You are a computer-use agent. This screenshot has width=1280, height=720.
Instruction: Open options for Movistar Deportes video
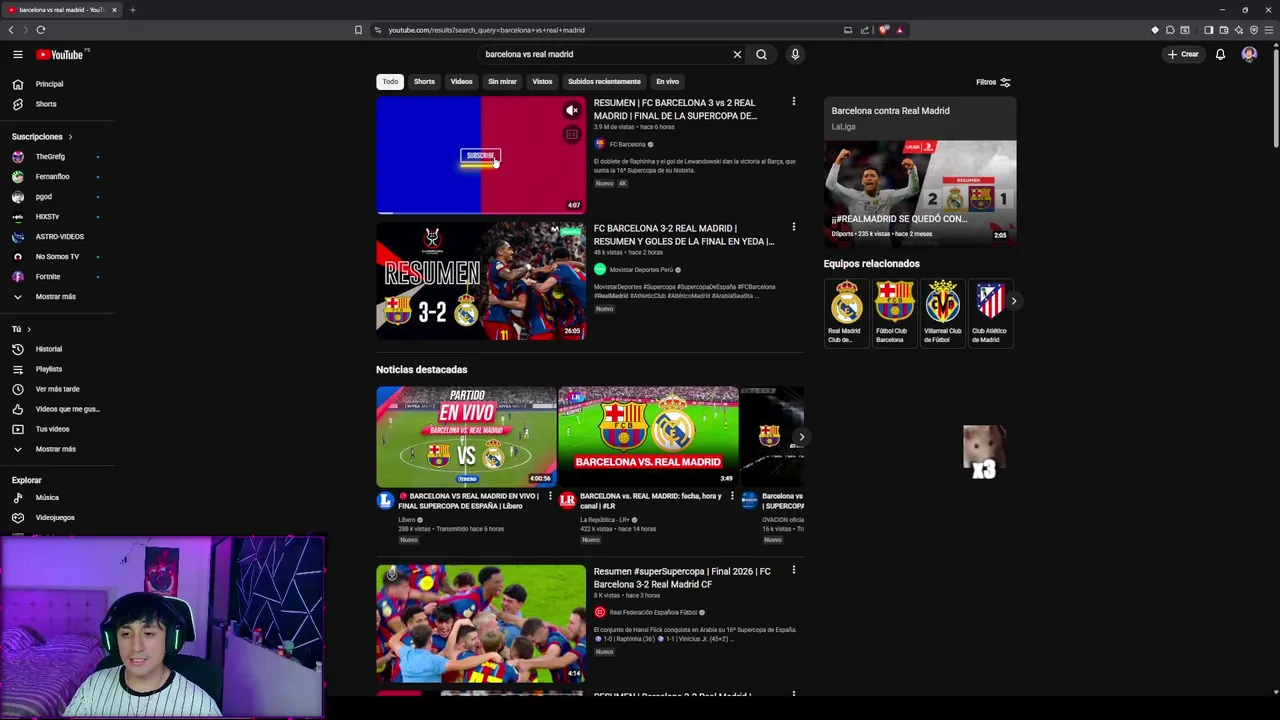coord(794,228)
